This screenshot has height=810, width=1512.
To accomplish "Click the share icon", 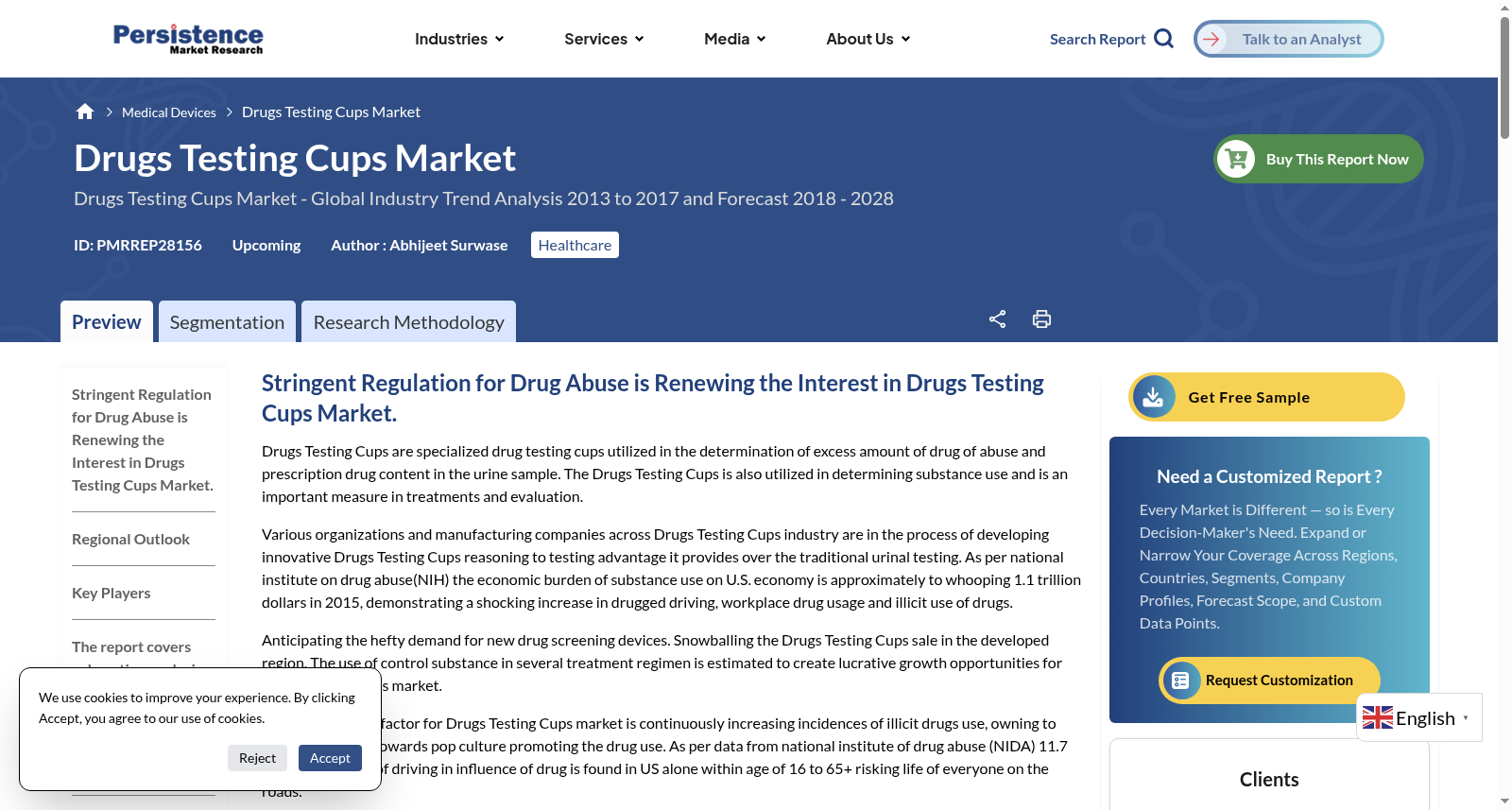I will click(x=997, y=319).
